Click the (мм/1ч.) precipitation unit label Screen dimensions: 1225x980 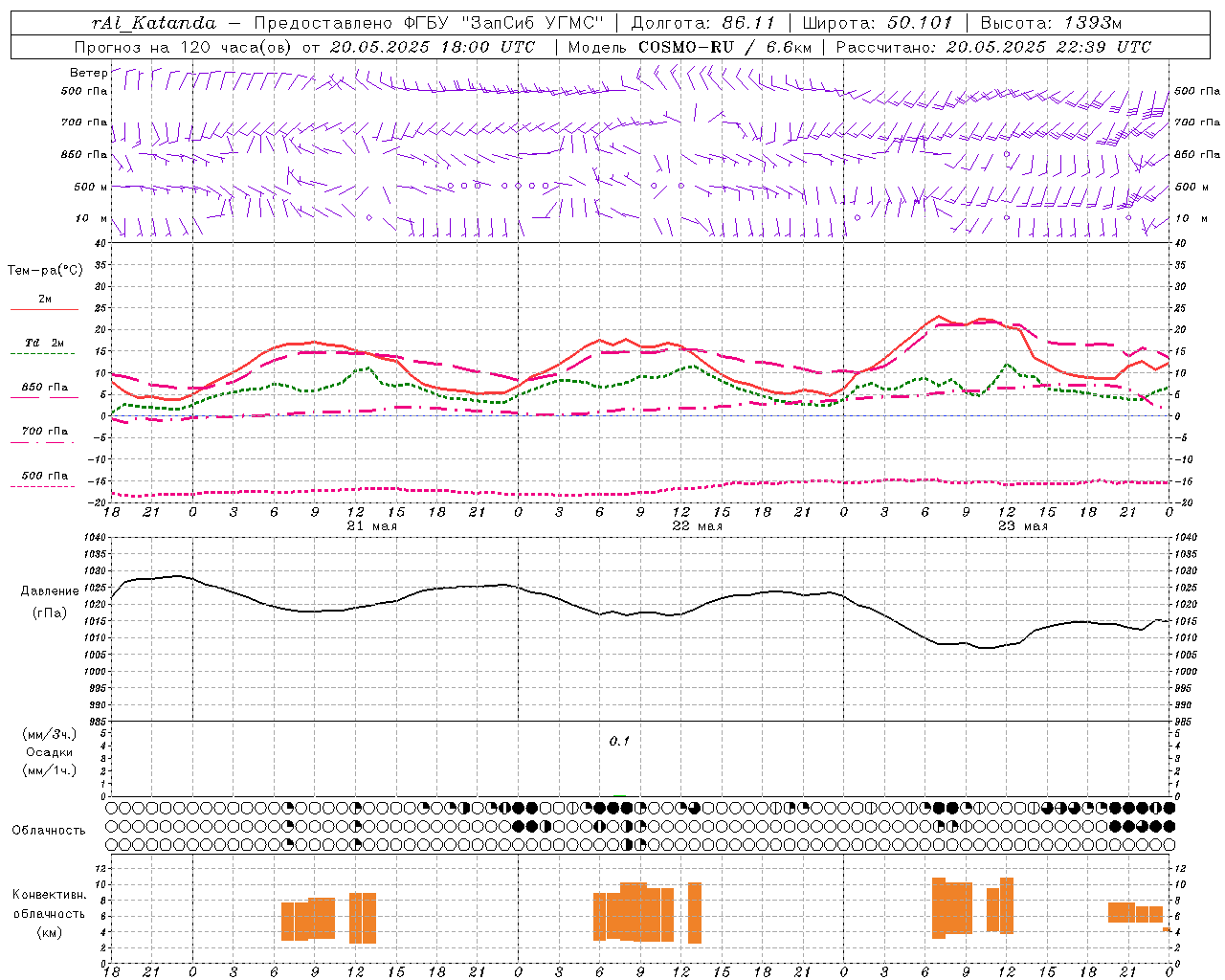coord(50,770)
